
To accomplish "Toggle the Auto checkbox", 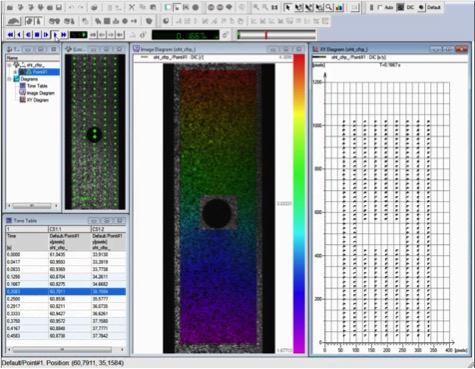I will [x=379, y=7].
